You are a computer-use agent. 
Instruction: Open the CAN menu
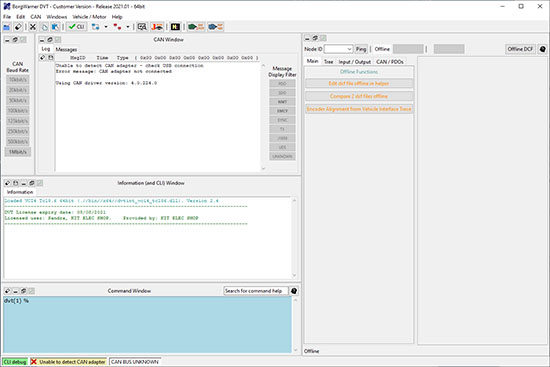tap(36, 17)
